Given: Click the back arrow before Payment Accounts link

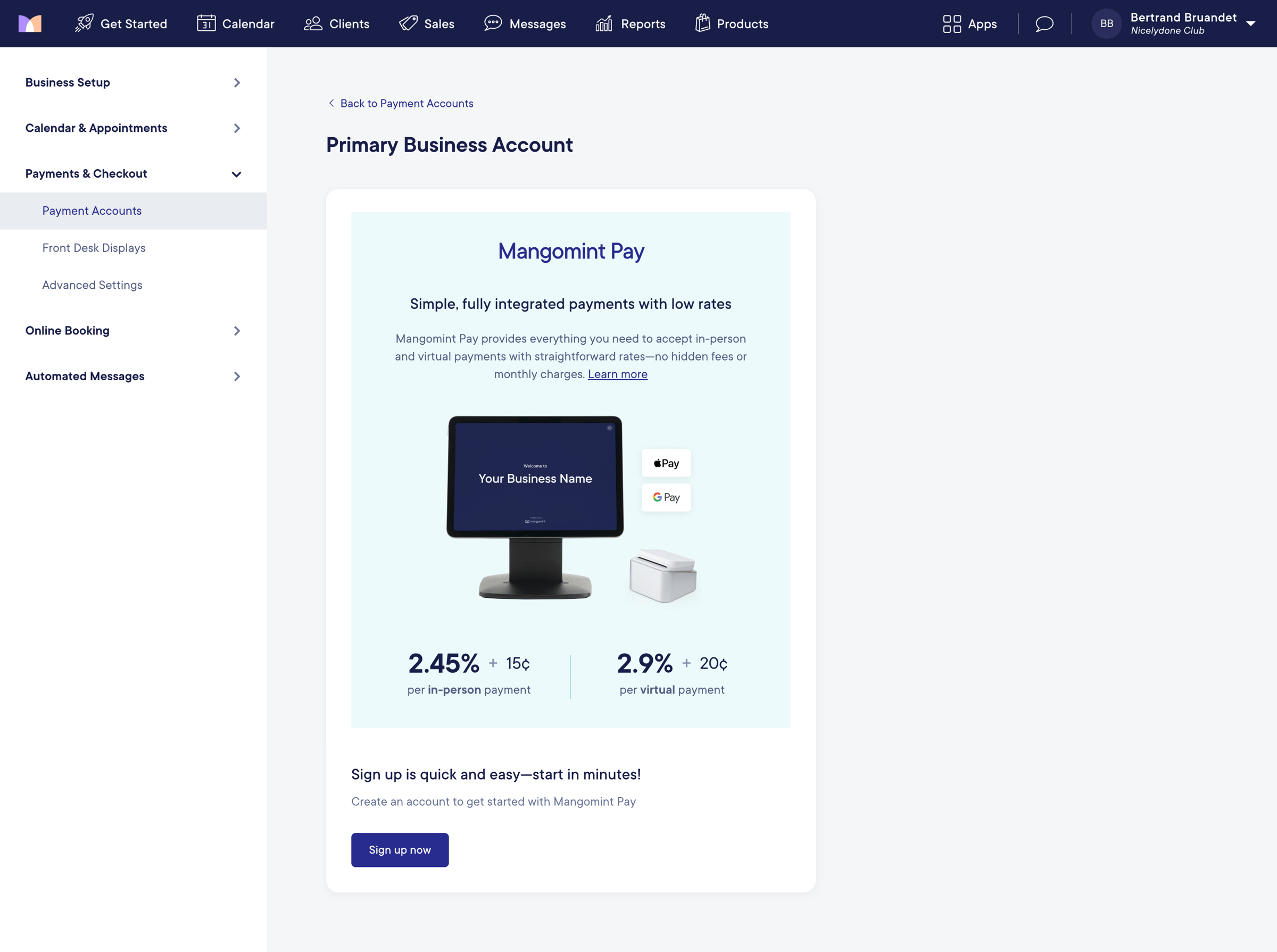Looking at the screenshot, I should (331, 103).
